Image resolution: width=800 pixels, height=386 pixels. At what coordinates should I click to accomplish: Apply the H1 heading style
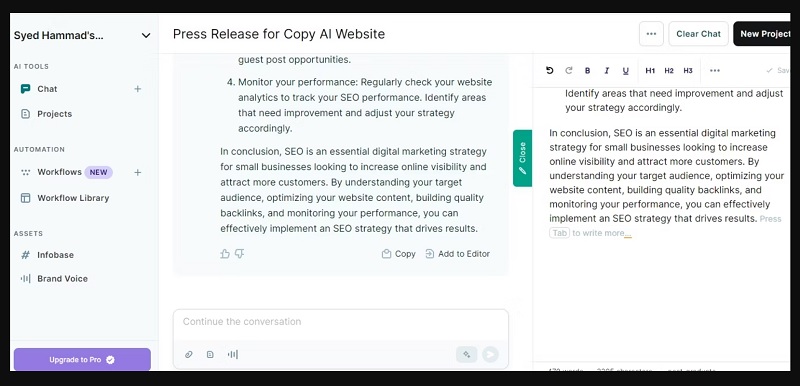point(650,71)
